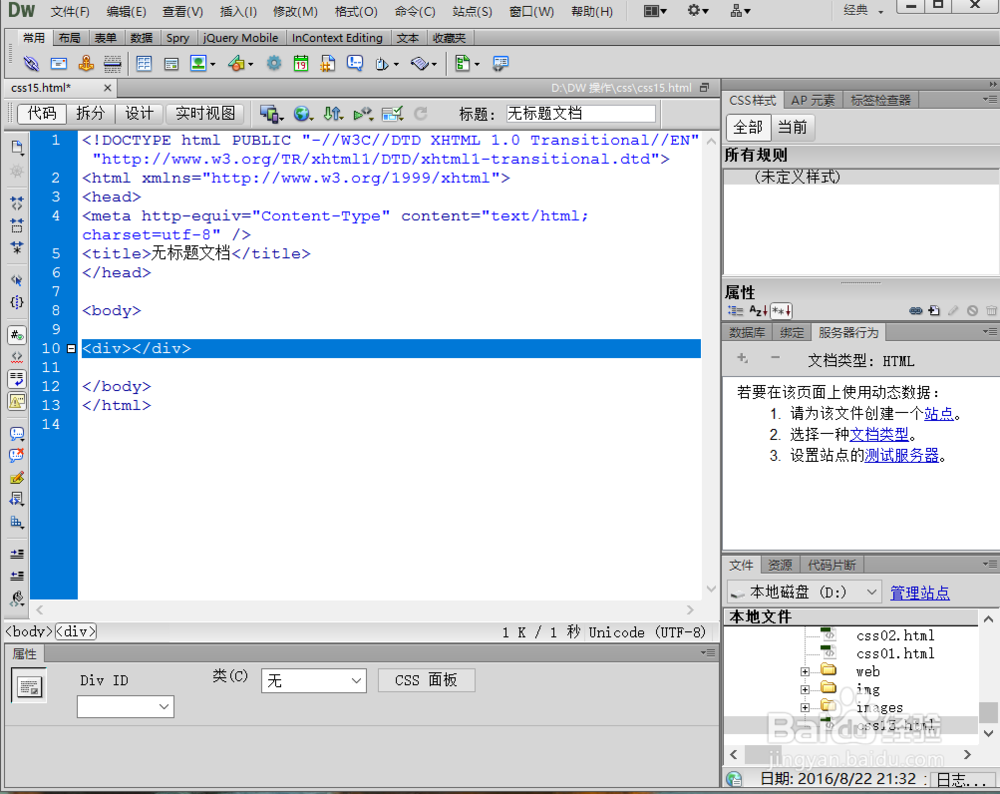This screenshot has width=1000, height=794.
Task: Insert a Named Anchor
Action: click(x=85, y=62)
